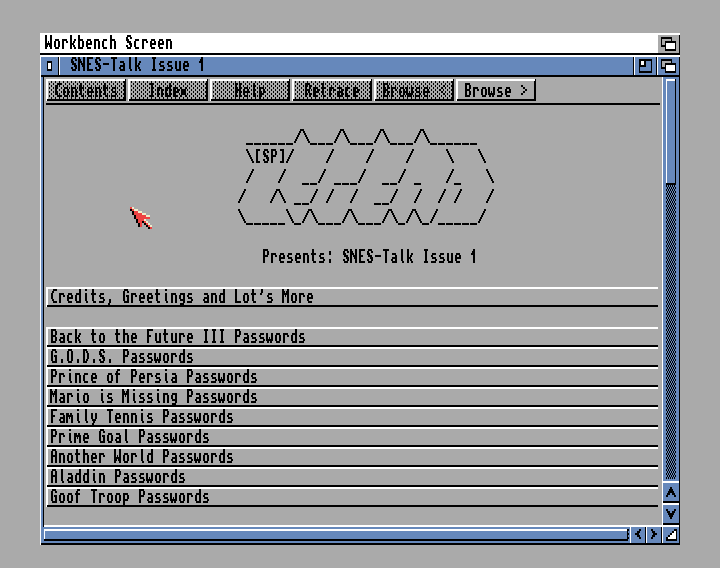
Task: Open Another World Passwords
Action: point(352,457)
